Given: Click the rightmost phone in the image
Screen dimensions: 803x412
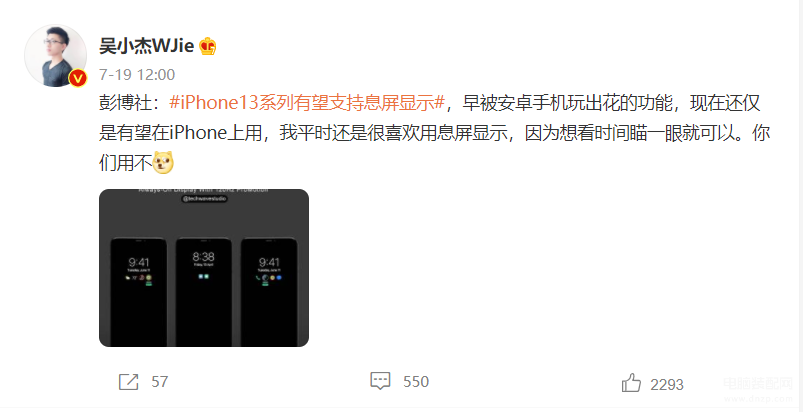Looking at the screenshot, I should pos(269,292).
